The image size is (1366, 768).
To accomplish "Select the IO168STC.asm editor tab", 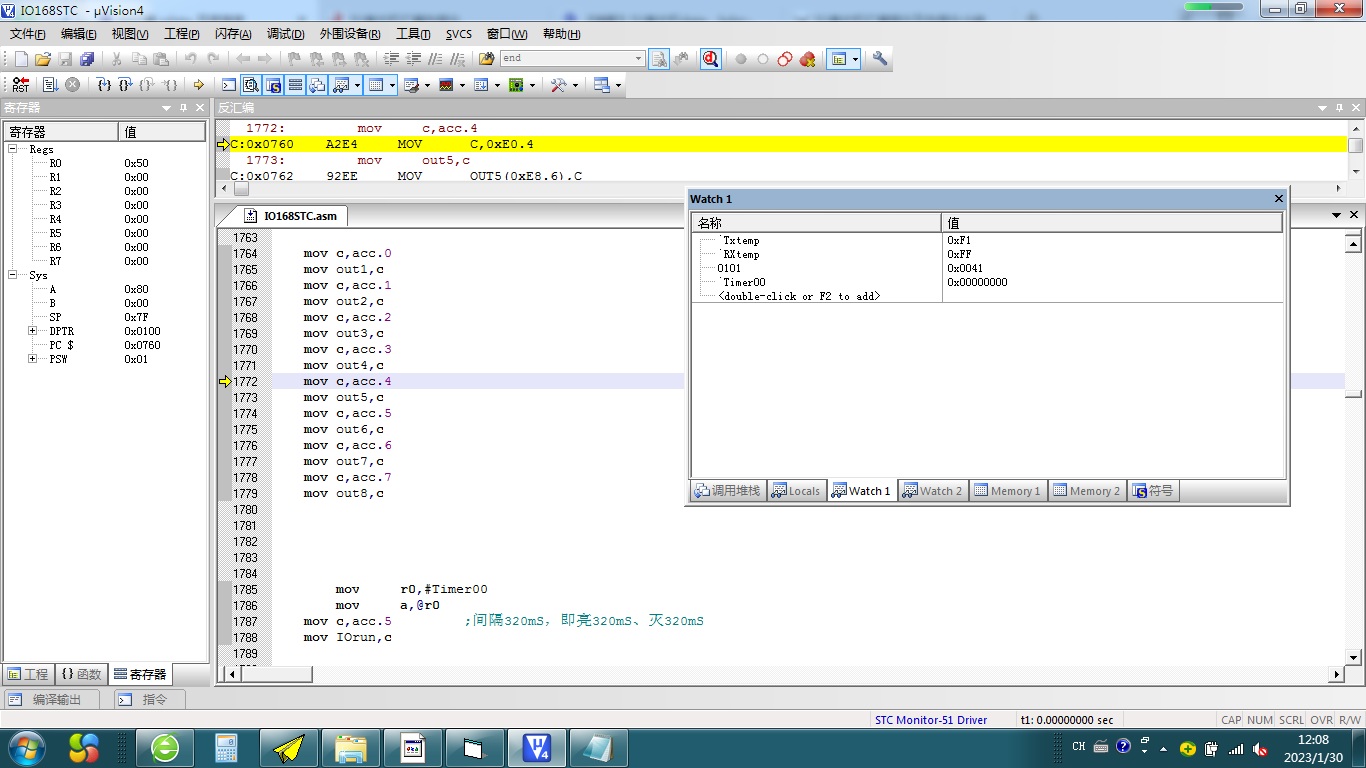I will pyautogui.click(x=292, y=215).
